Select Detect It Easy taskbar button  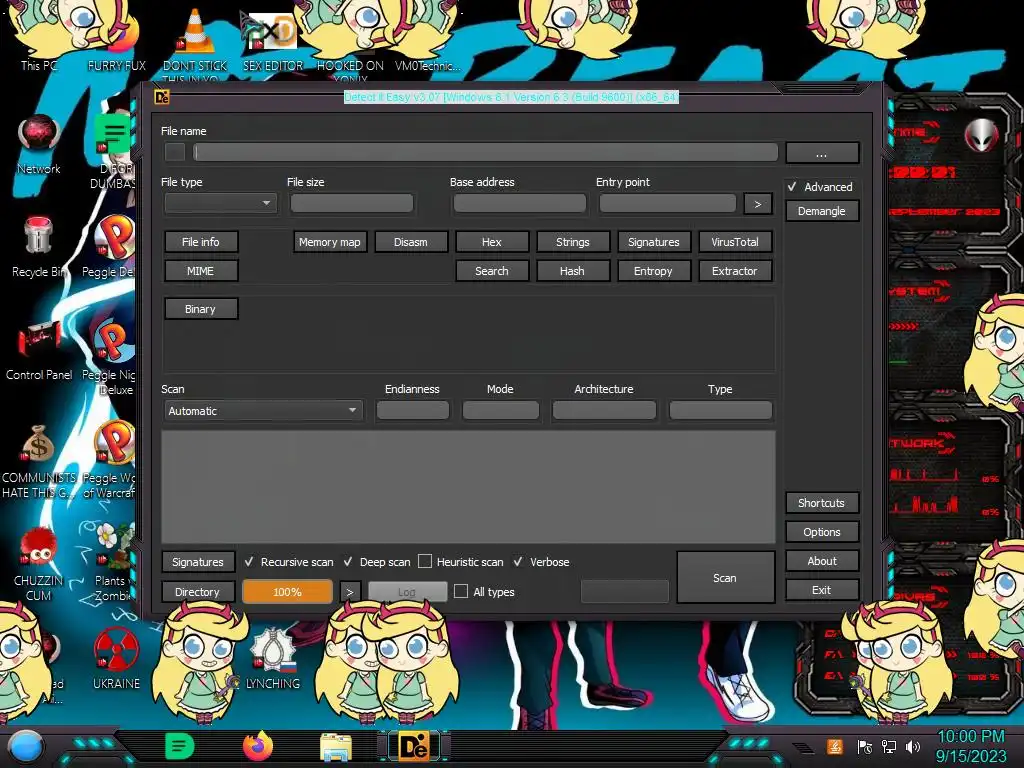[x=414, y=746]
